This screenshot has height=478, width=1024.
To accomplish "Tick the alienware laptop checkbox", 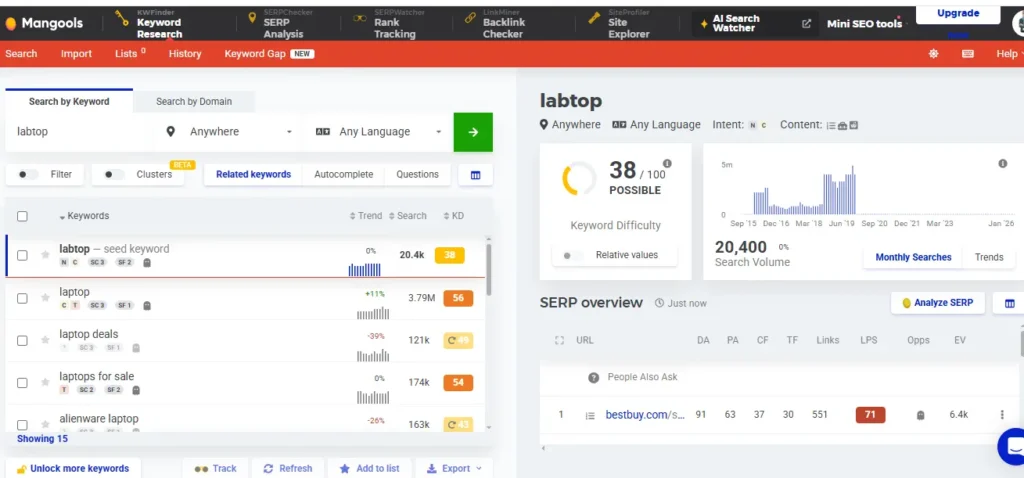I will pos(22,424).
